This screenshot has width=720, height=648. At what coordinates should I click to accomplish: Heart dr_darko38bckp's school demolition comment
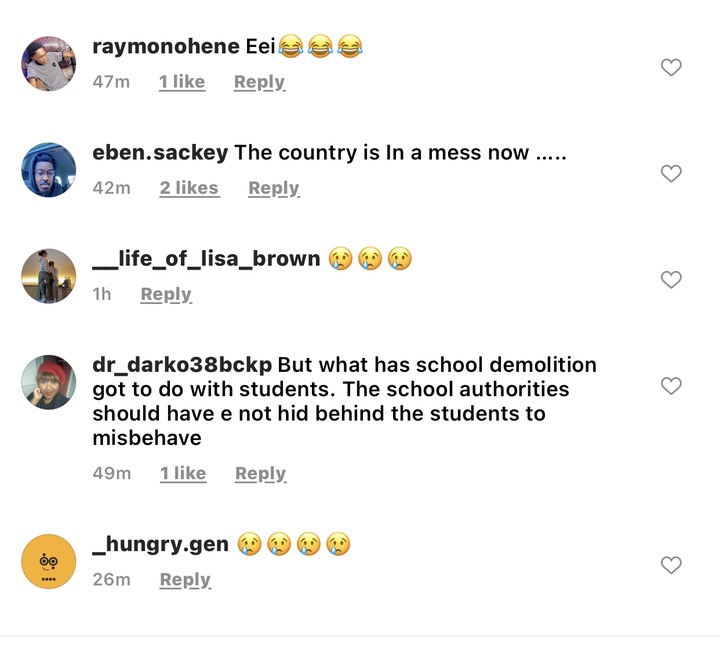[671, 386]
